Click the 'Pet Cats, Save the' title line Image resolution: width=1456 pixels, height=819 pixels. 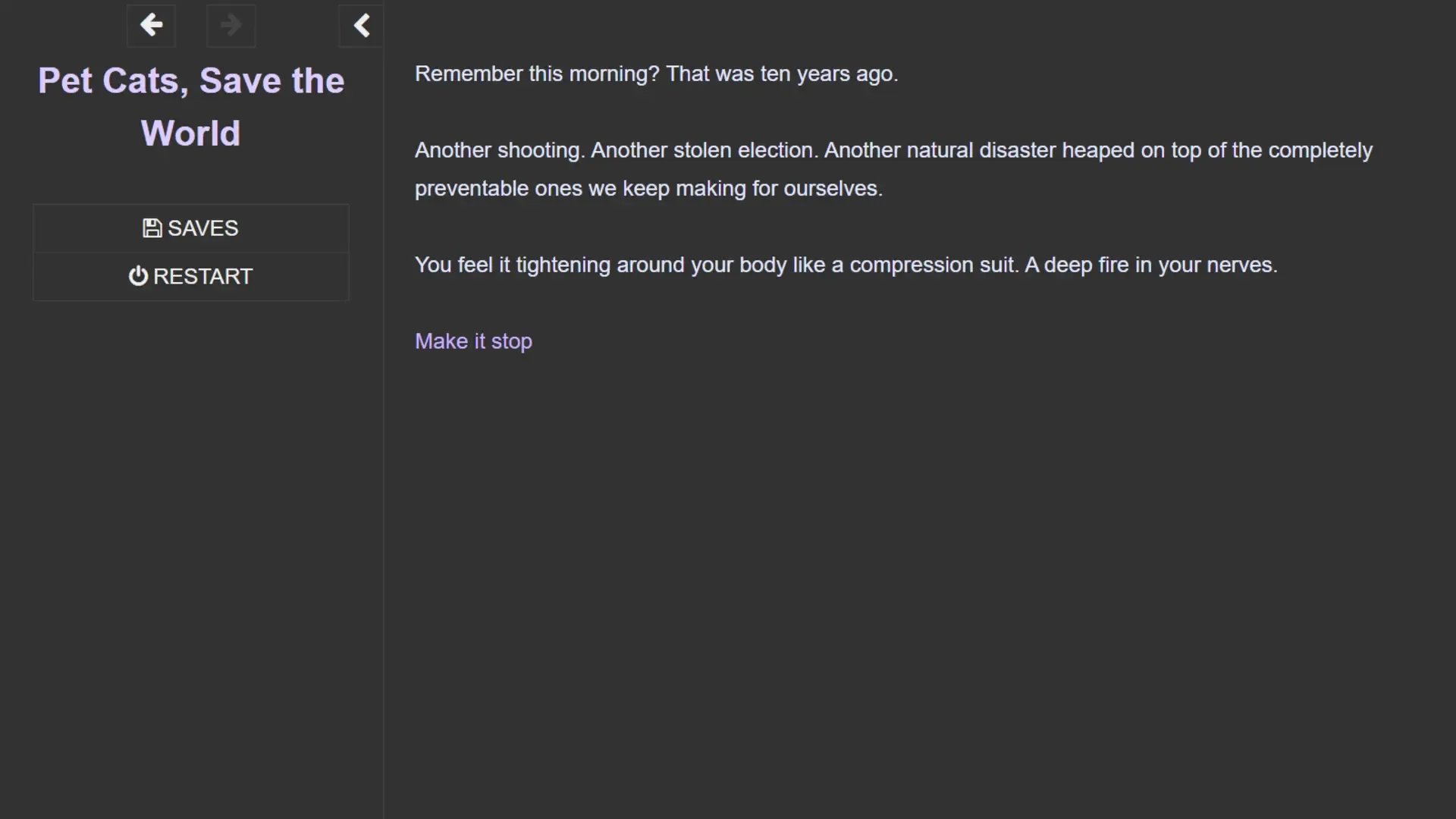pyautogui.click(x=191, y=80)
